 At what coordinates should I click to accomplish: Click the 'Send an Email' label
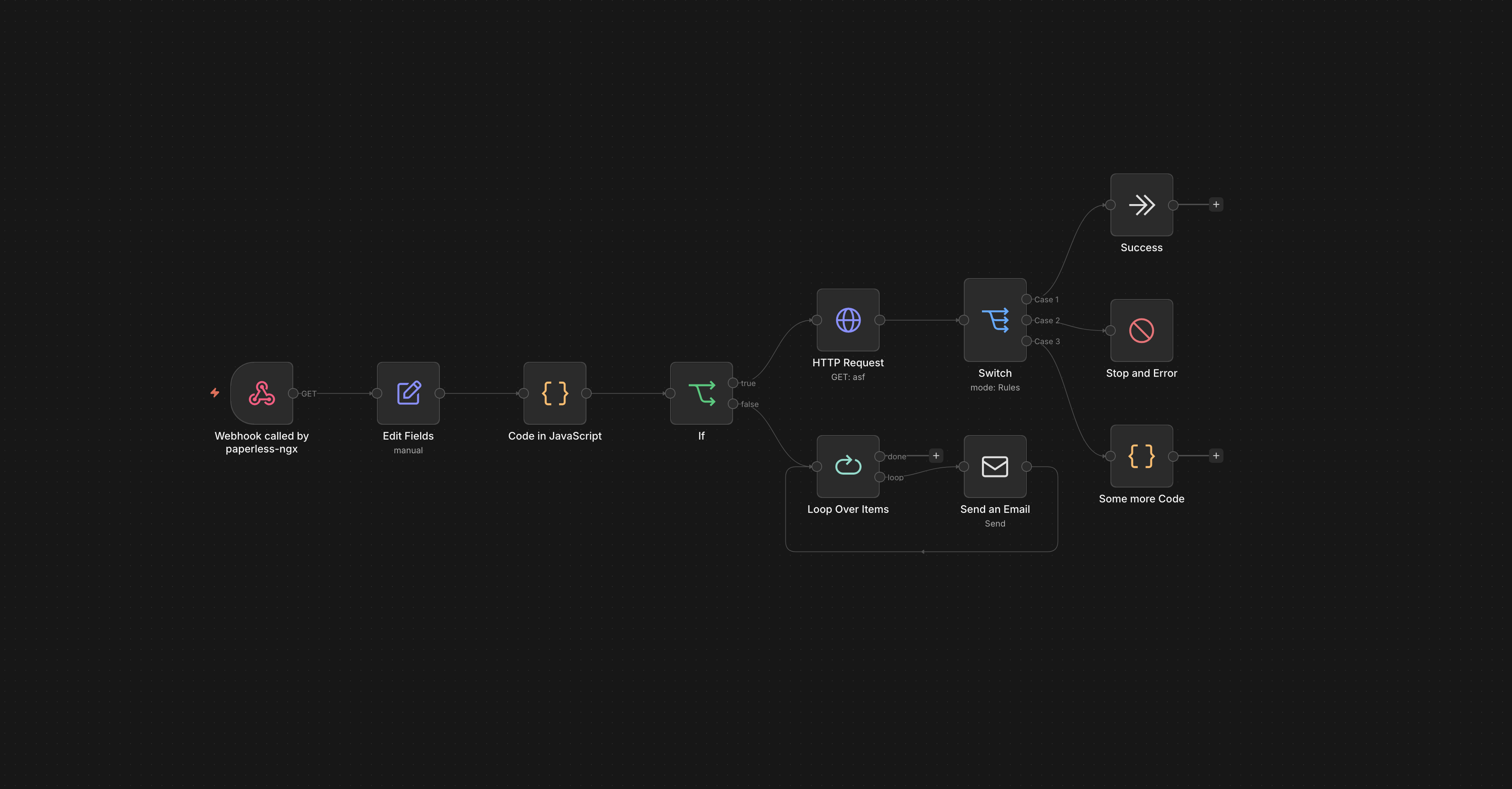(995, 509)
